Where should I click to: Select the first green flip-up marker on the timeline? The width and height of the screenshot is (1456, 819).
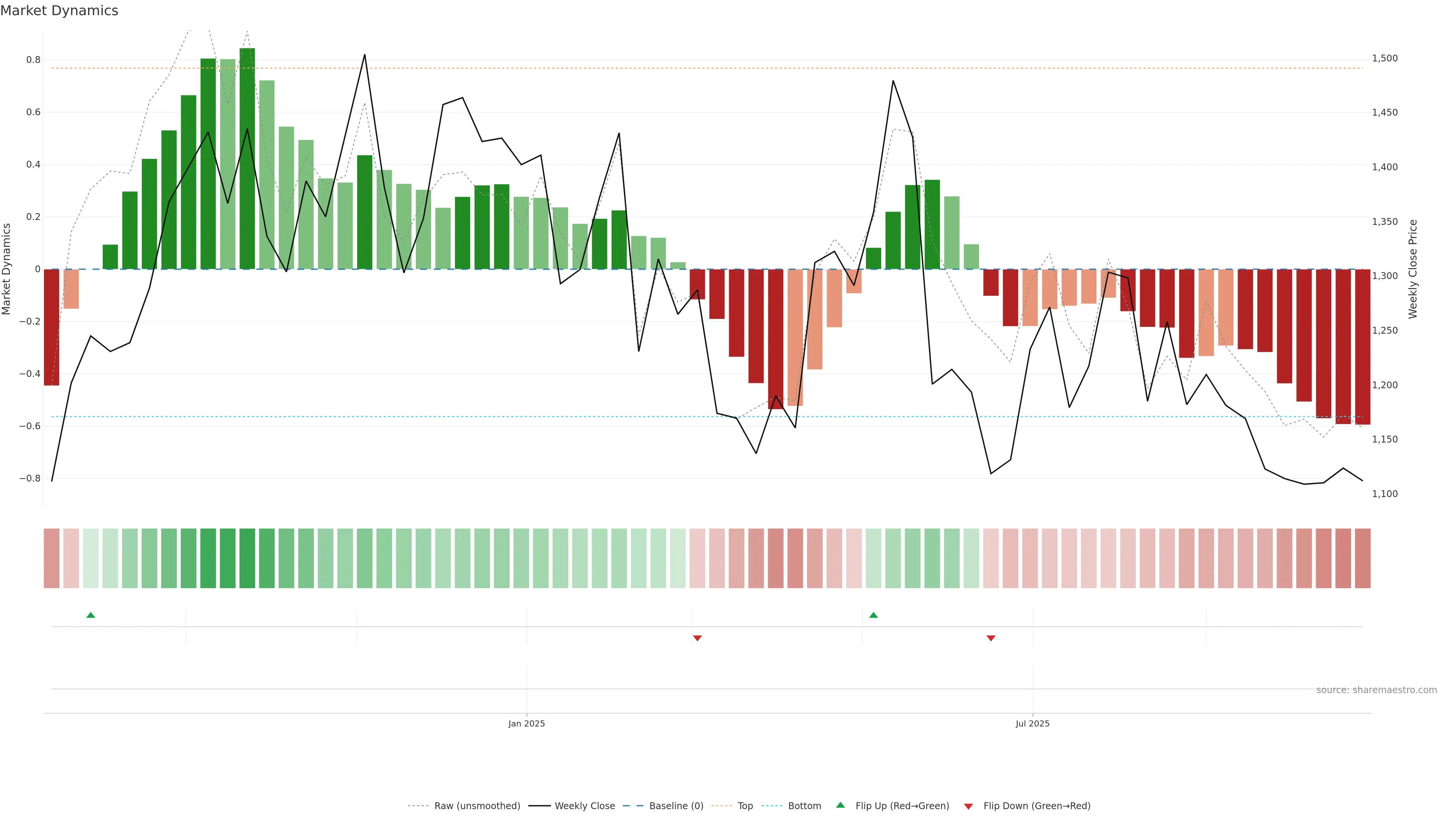tap(91, 615)
